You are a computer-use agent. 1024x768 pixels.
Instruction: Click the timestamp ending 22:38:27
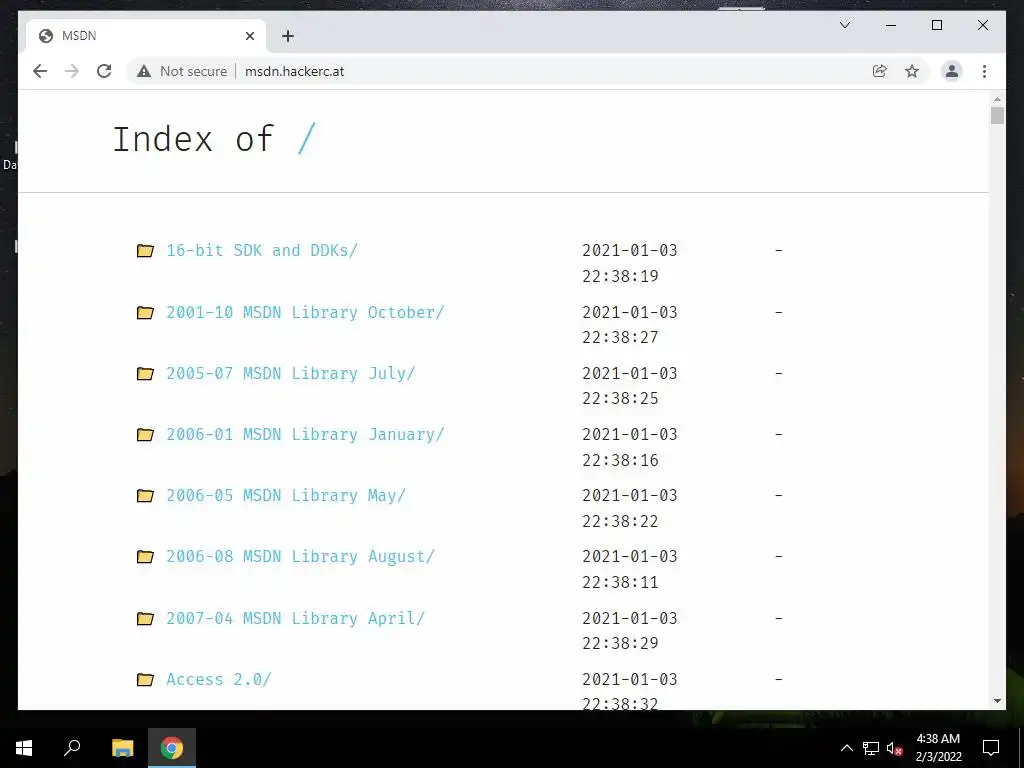pyautogui.click(x=630, y=325)
